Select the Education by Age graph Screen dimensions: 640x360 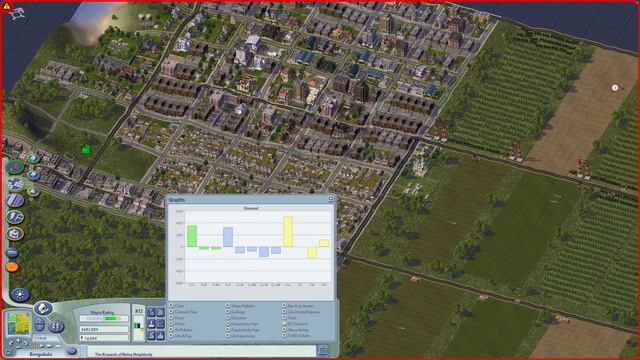[227, 324]
